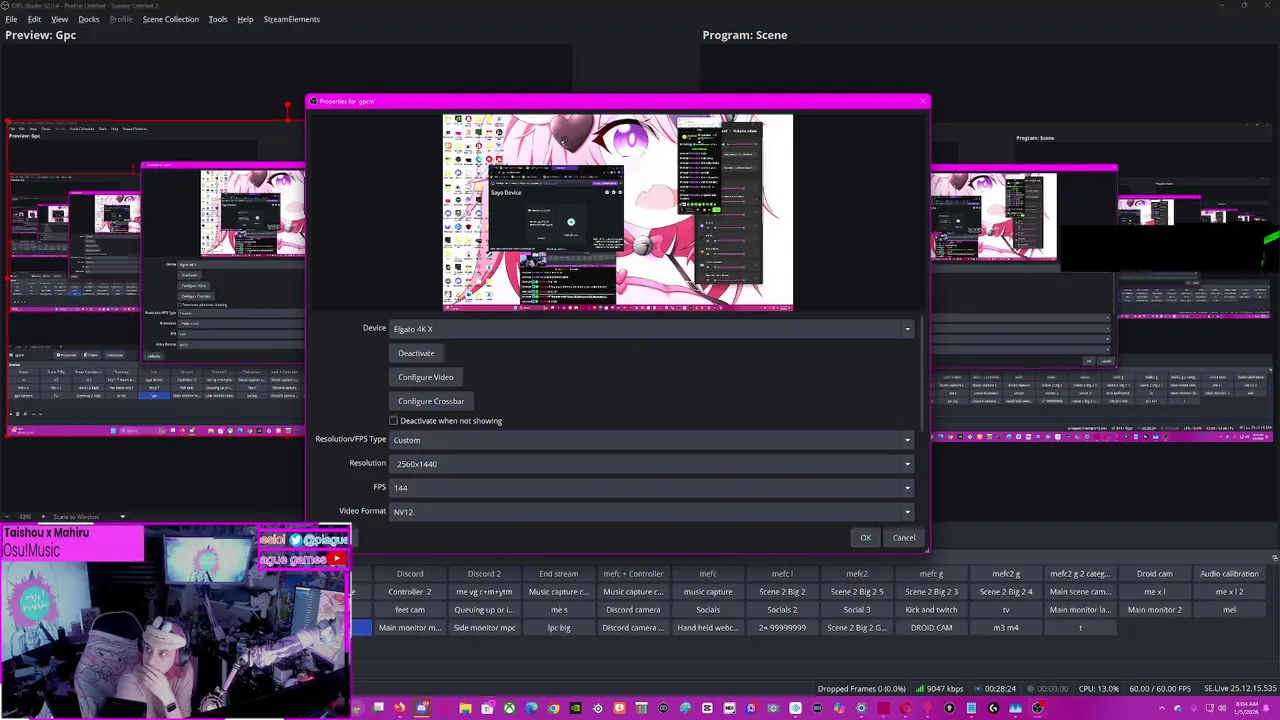The height and width of the screenshot is (720, 1280).
Task: Open Firefox from the taskbar
Action: [x=399, y=709]
